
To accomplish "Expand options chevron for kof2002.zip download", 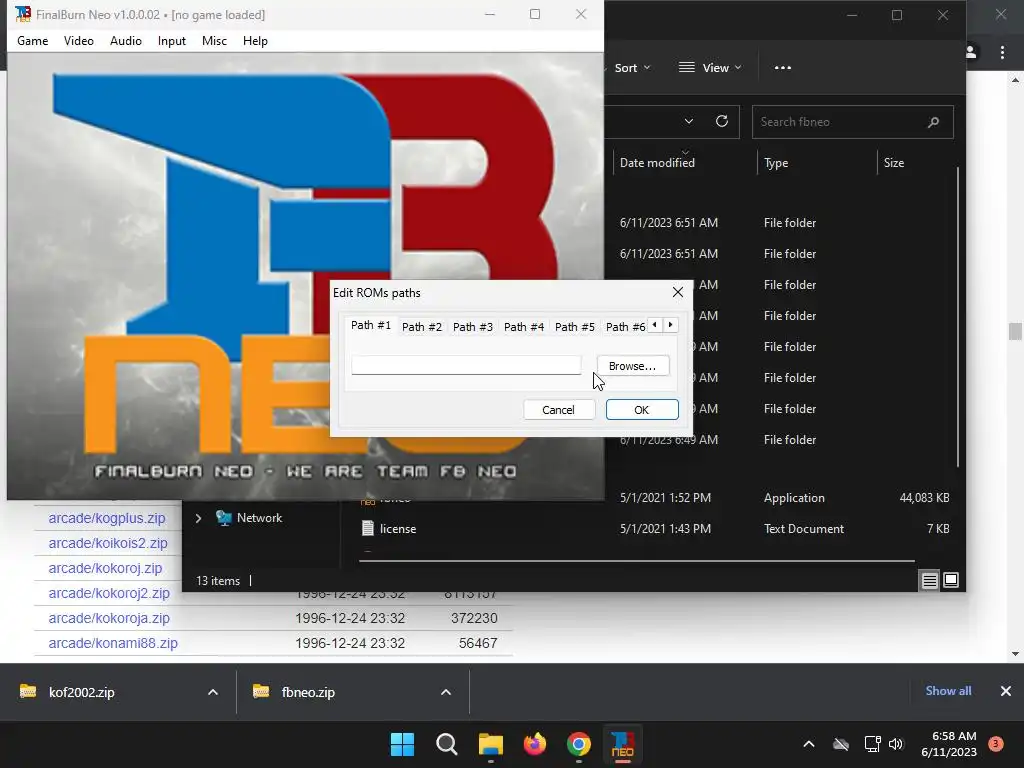I will (x=213, y=692).
